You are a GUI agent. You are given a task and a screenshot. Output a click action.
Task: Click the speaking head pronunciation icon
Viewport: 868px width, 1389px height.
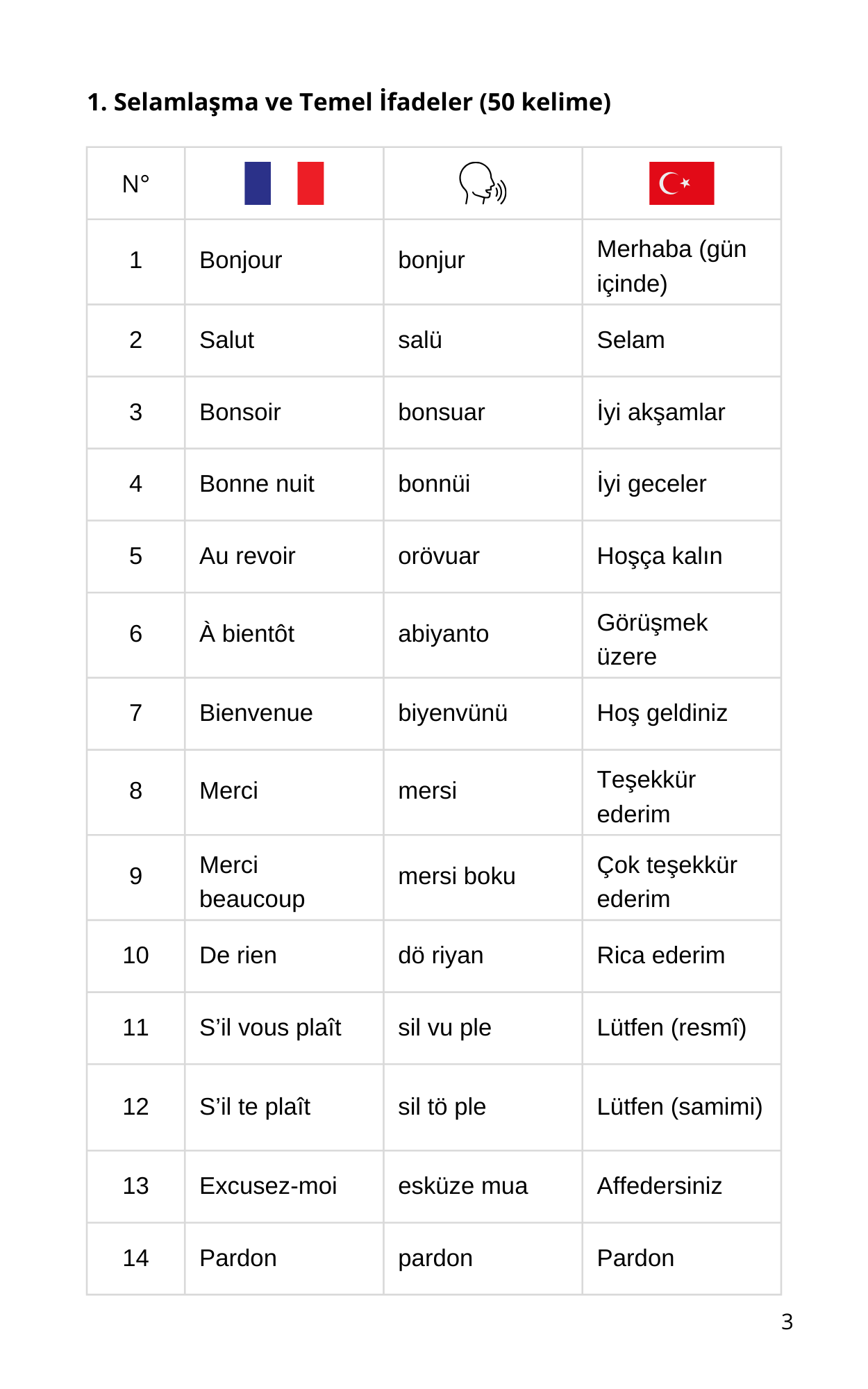pos(483,183)
